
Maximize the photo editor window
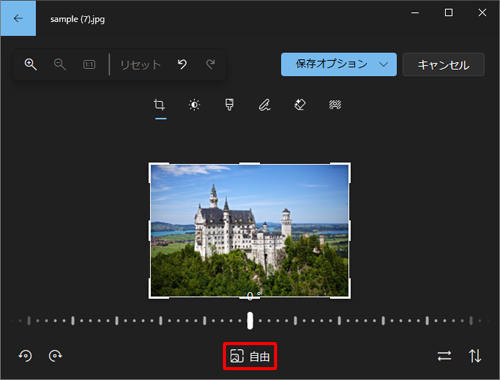coord(449,13)
